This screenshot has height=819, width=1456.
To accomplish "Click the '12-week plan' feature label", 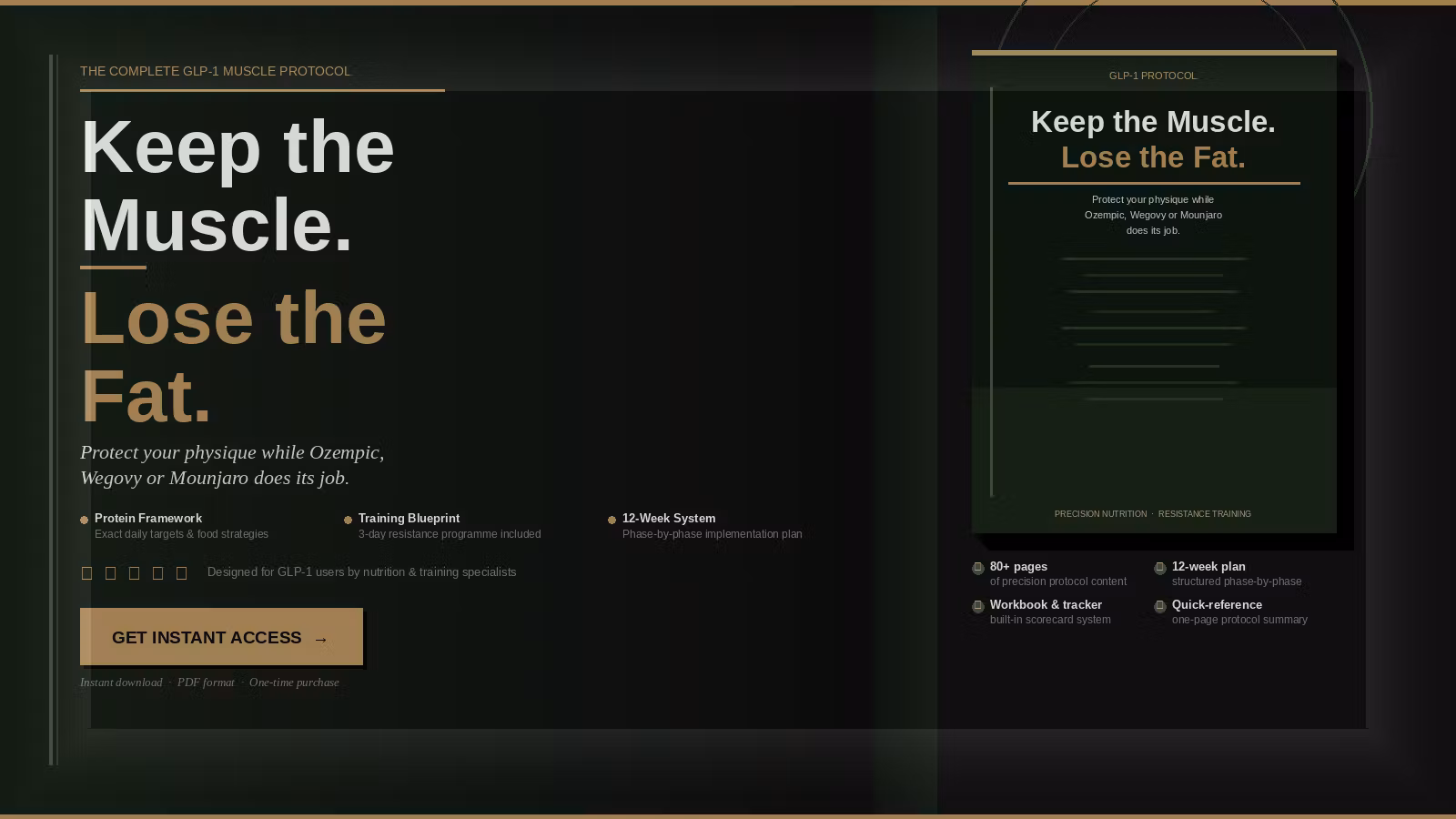I will [x=1208, y=566].
